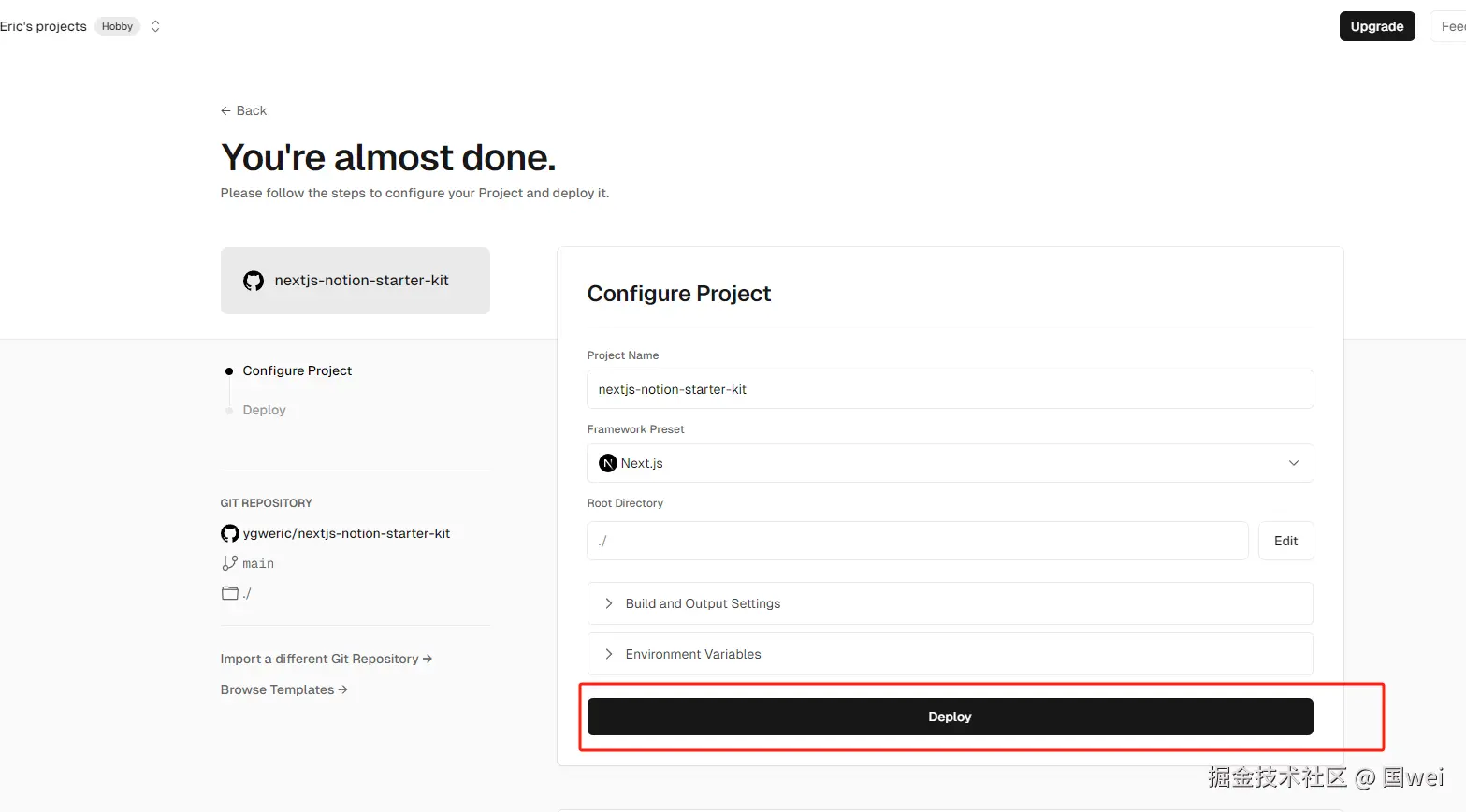Select the Configure Project step
The height and width of the screenshot is (812, 1466).
click(x=298, y=370)
